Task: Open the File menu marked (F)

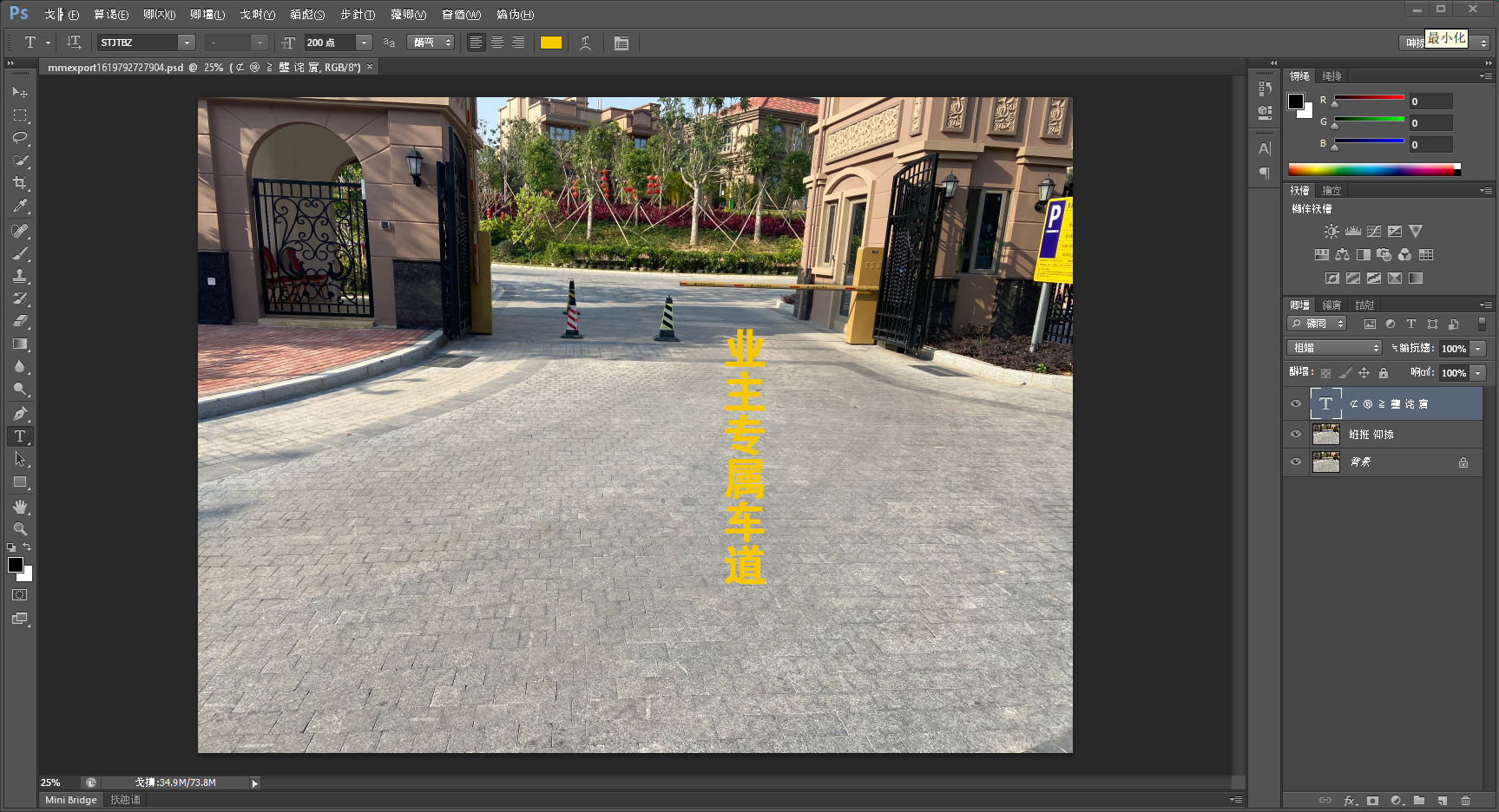Action: pos(62,15)
